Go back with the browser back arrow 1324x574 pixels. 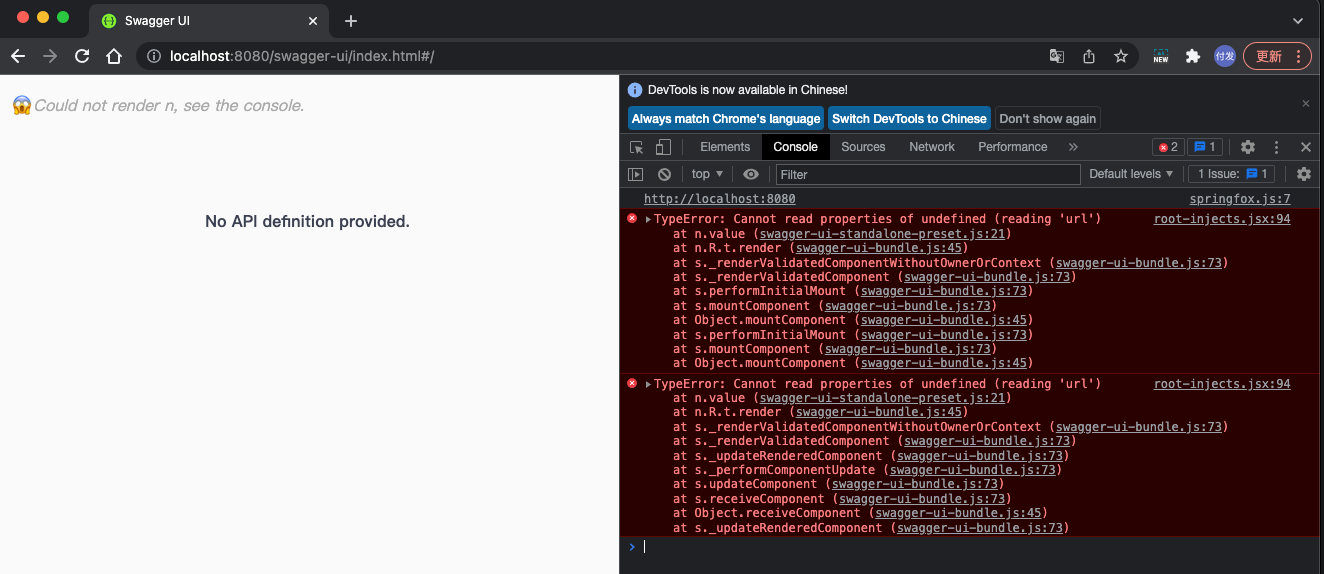tap(18, 56)
